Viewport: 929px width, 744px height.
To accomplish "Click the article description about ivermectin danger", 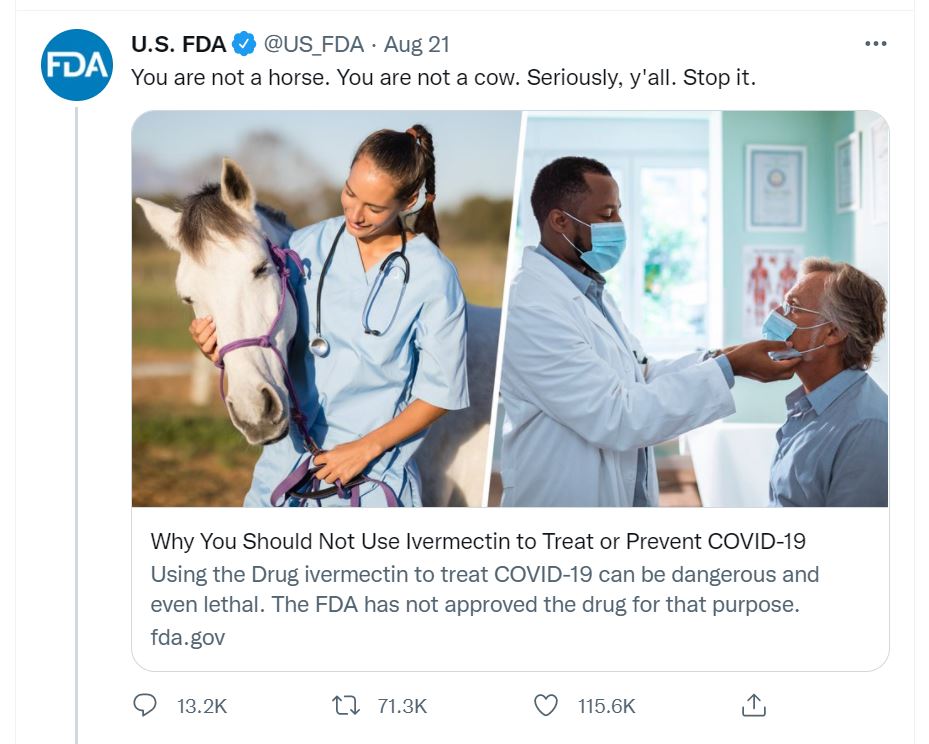I will 485,589.
